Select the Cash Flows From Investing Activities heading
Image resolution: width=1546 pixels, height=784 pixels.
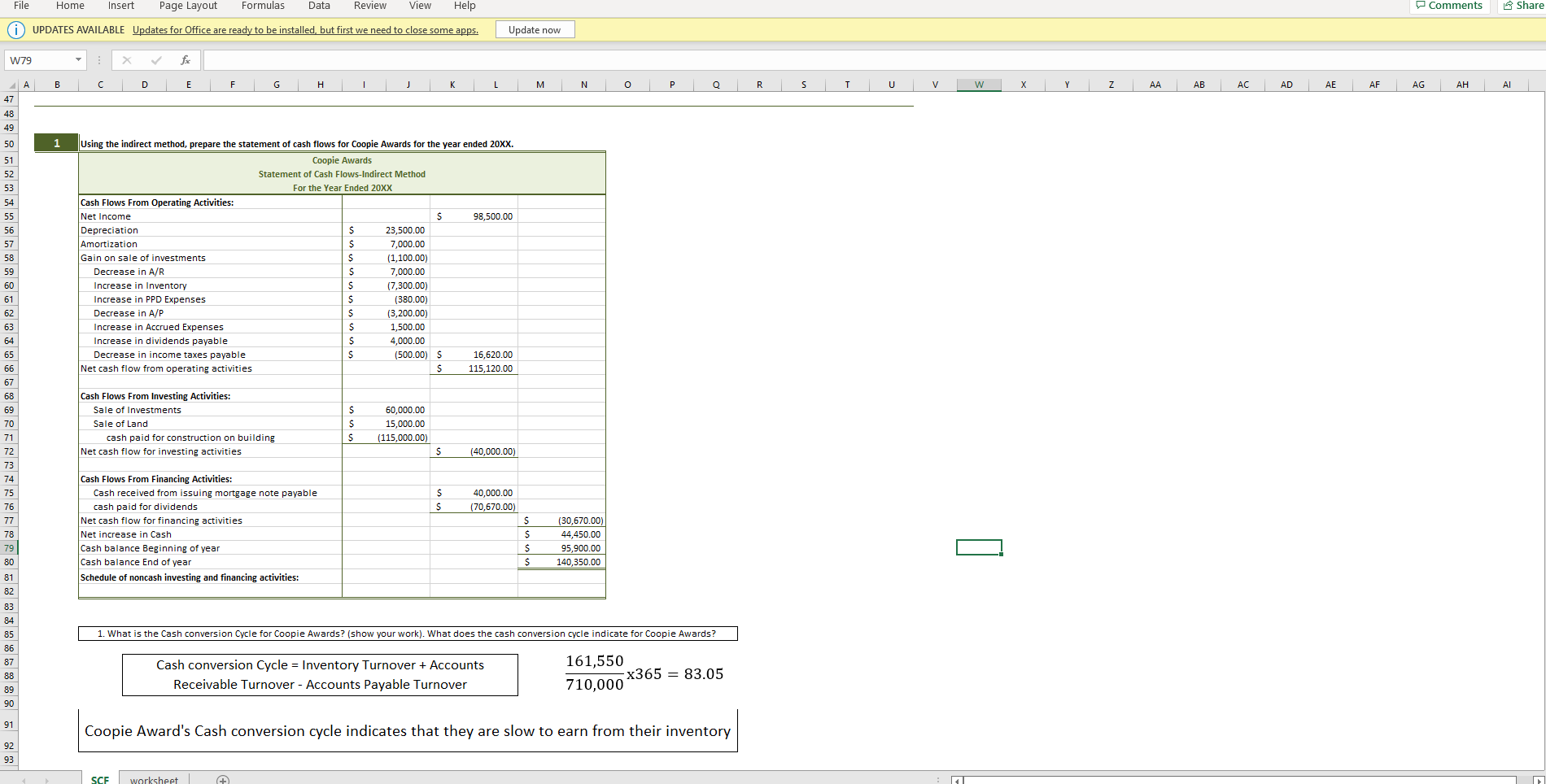point(210,396)
